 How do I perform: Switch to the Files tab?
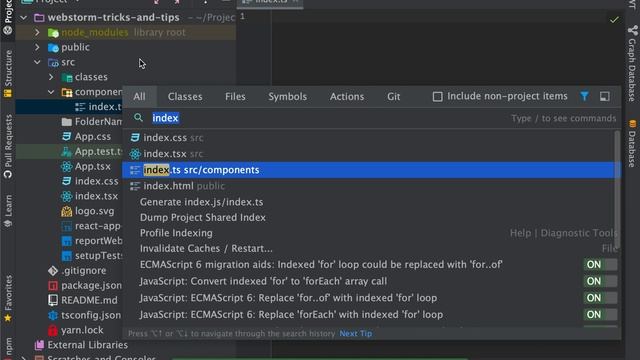pyautogui.click(x=235, y=97)
